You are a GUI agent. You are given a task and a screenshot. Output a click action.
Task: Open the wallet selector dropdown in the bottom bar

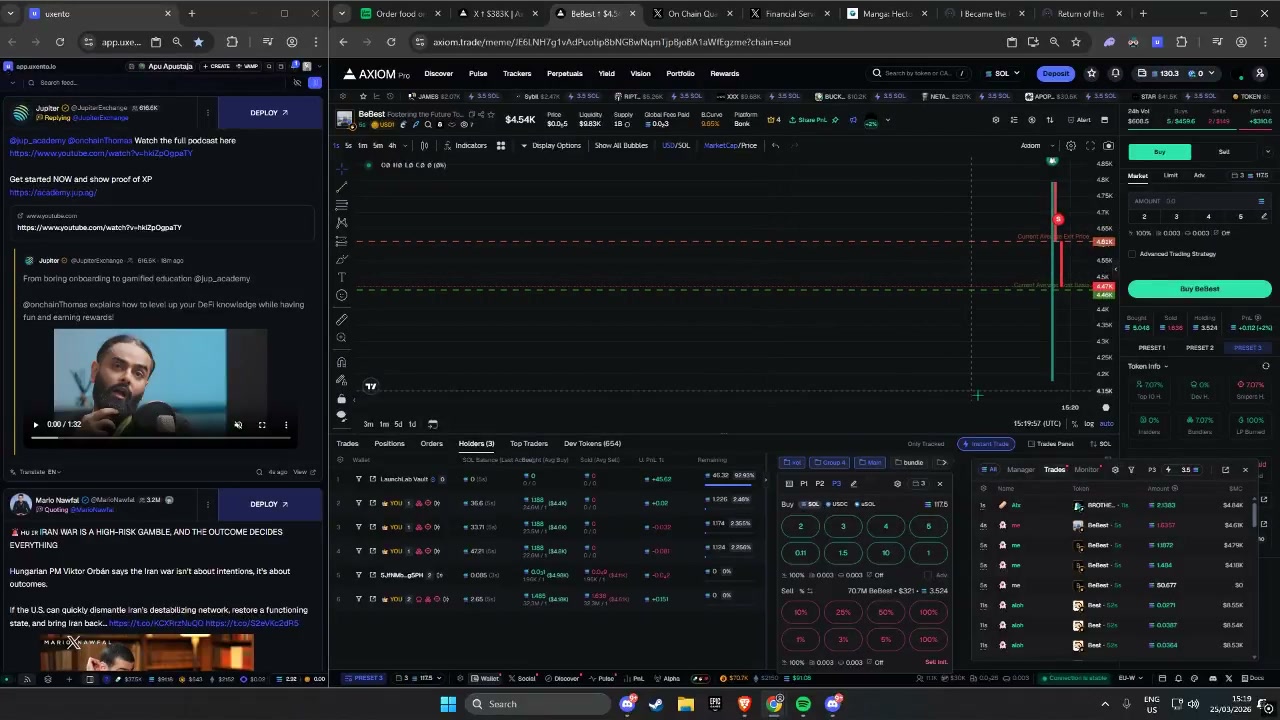[419, 678]
